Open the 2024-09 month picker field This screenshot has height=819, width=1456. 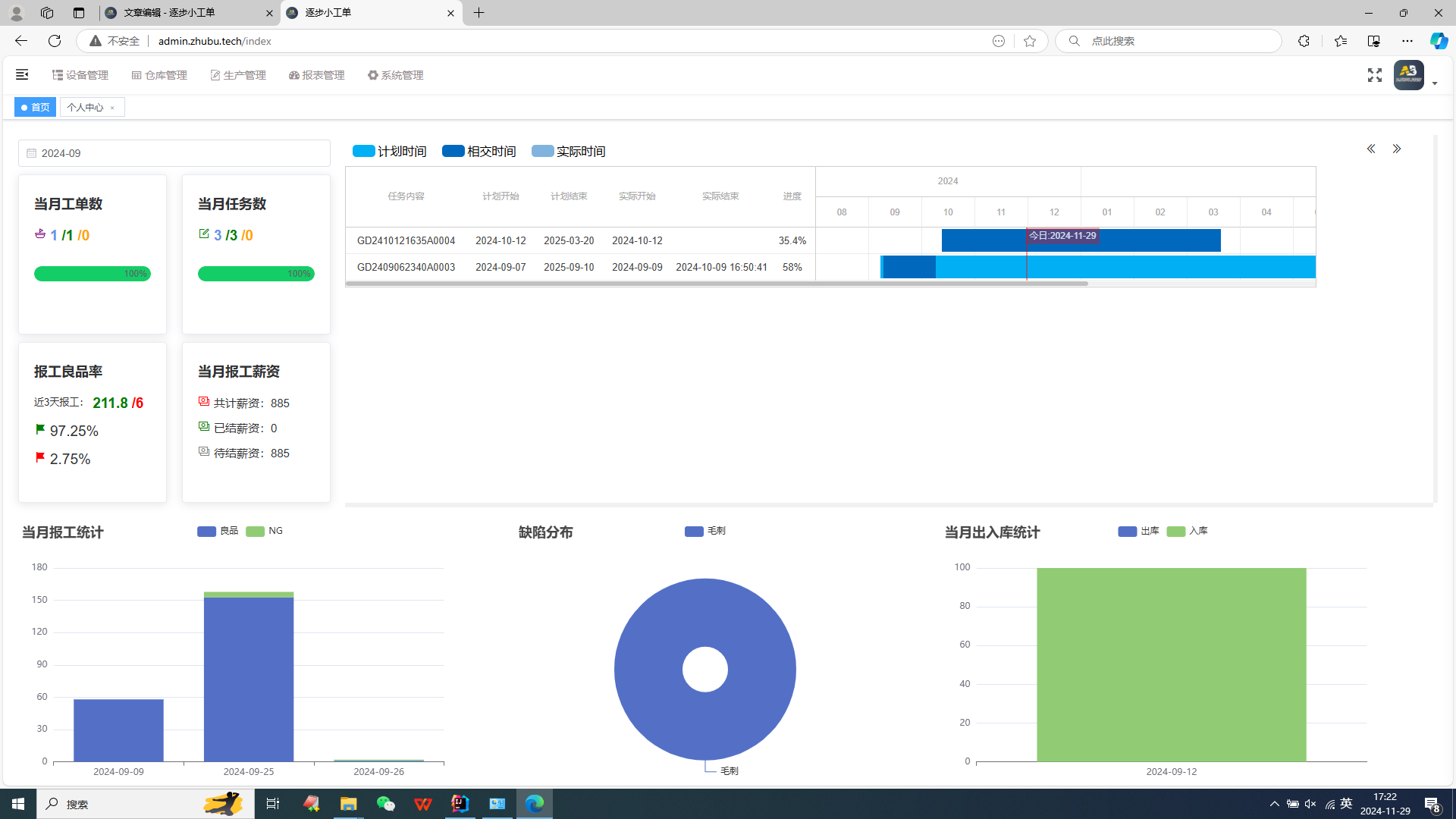click(x=174, y=153)
